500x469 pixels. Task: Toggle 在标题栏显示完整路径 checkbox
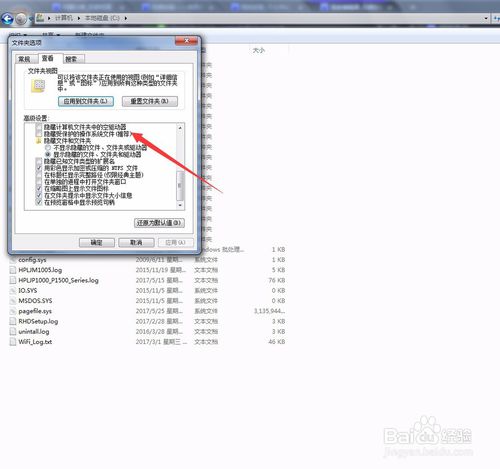coord(39,175)
